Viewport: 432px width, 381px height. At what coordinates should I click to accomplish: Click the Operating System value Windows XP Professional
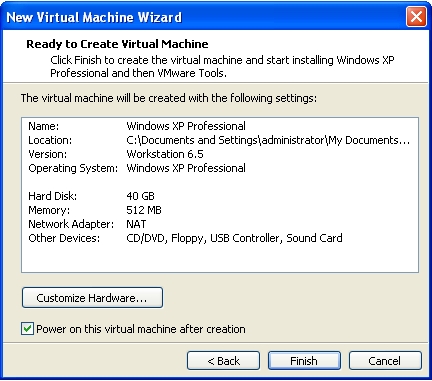click(186, 168)
